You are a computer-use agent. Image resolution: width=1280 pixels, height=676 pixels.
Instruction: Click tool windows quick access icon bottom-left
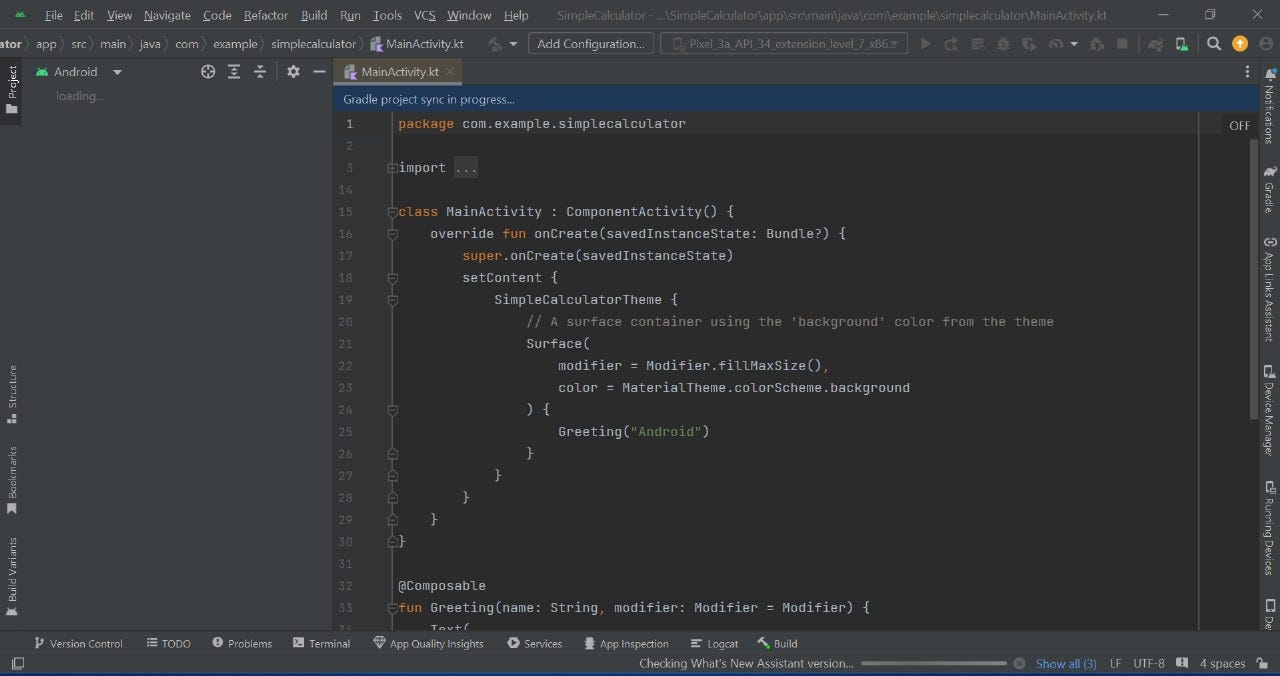tap(17, 663)
